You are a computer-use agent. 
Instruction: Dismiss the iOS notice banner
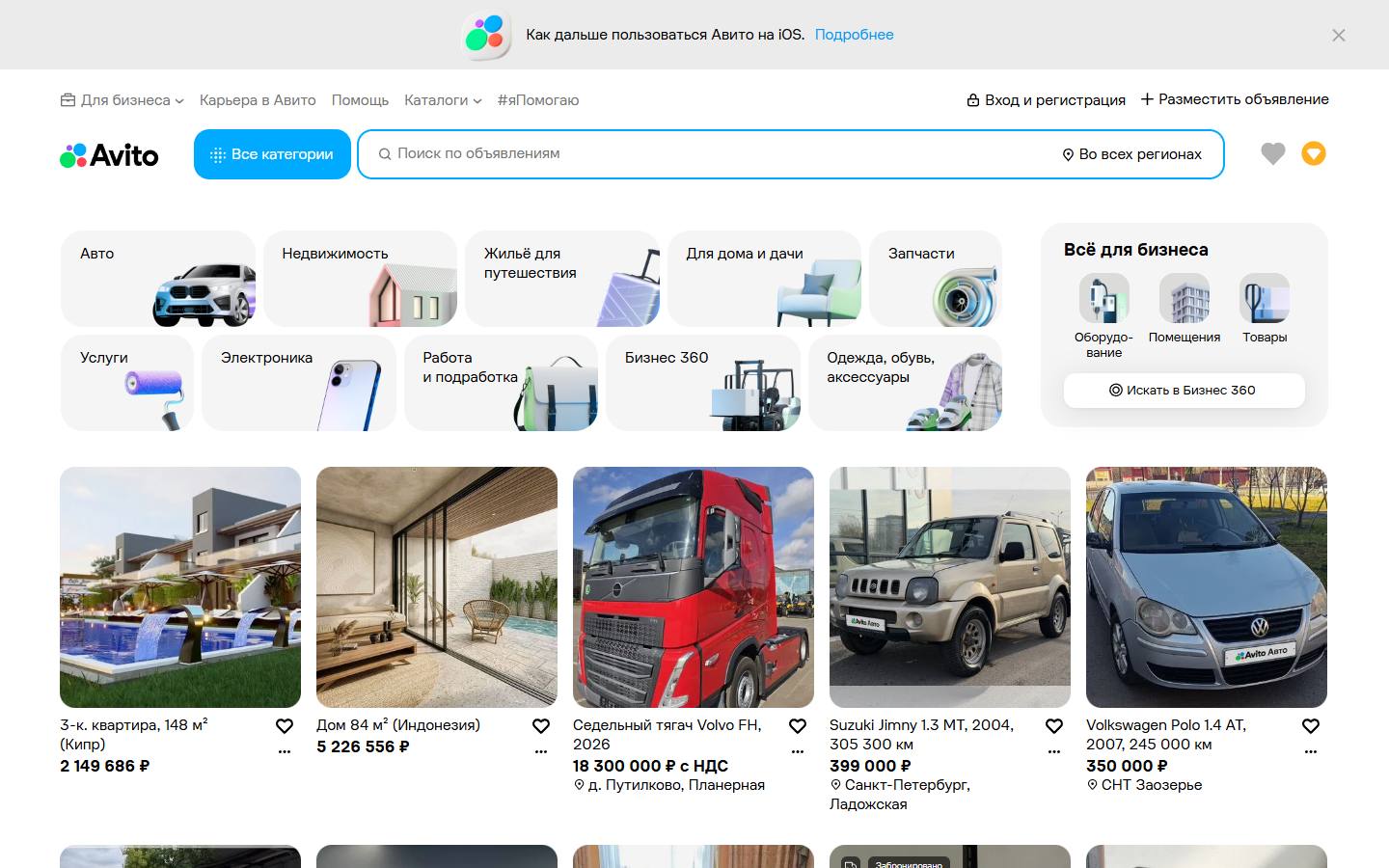tap(1338, 35)
